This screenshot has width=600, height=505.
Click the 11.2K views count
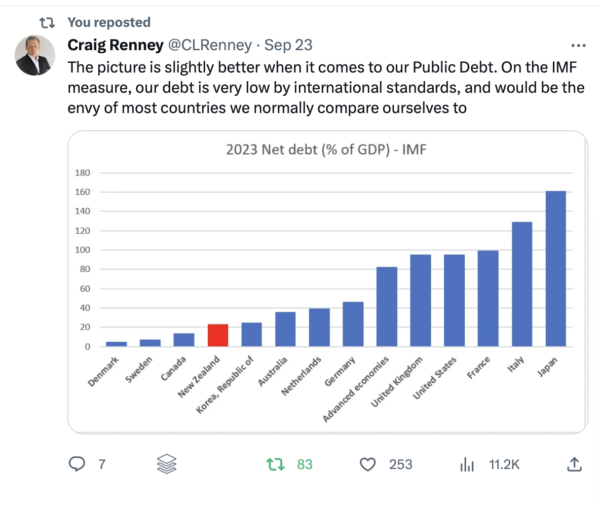point(501,464)
